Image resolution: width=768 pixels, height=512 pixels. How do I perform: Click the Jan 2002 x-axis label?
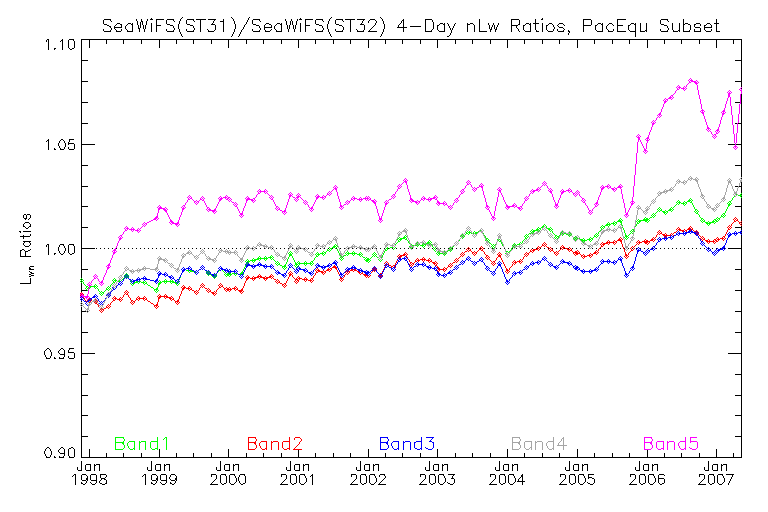[368, 473]
